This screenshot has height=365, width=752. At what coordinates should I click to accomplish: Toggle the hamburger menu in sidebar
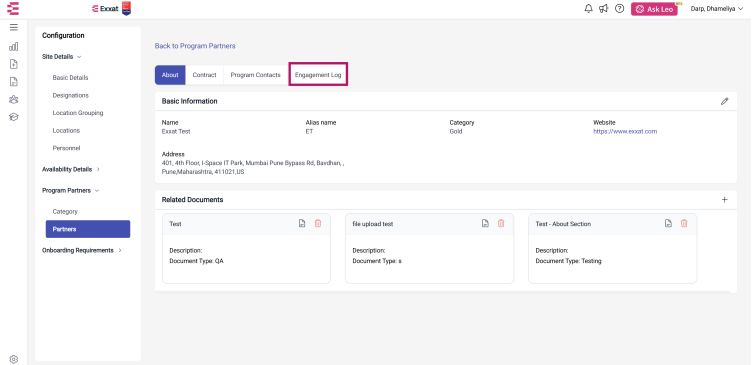(13, 27)
